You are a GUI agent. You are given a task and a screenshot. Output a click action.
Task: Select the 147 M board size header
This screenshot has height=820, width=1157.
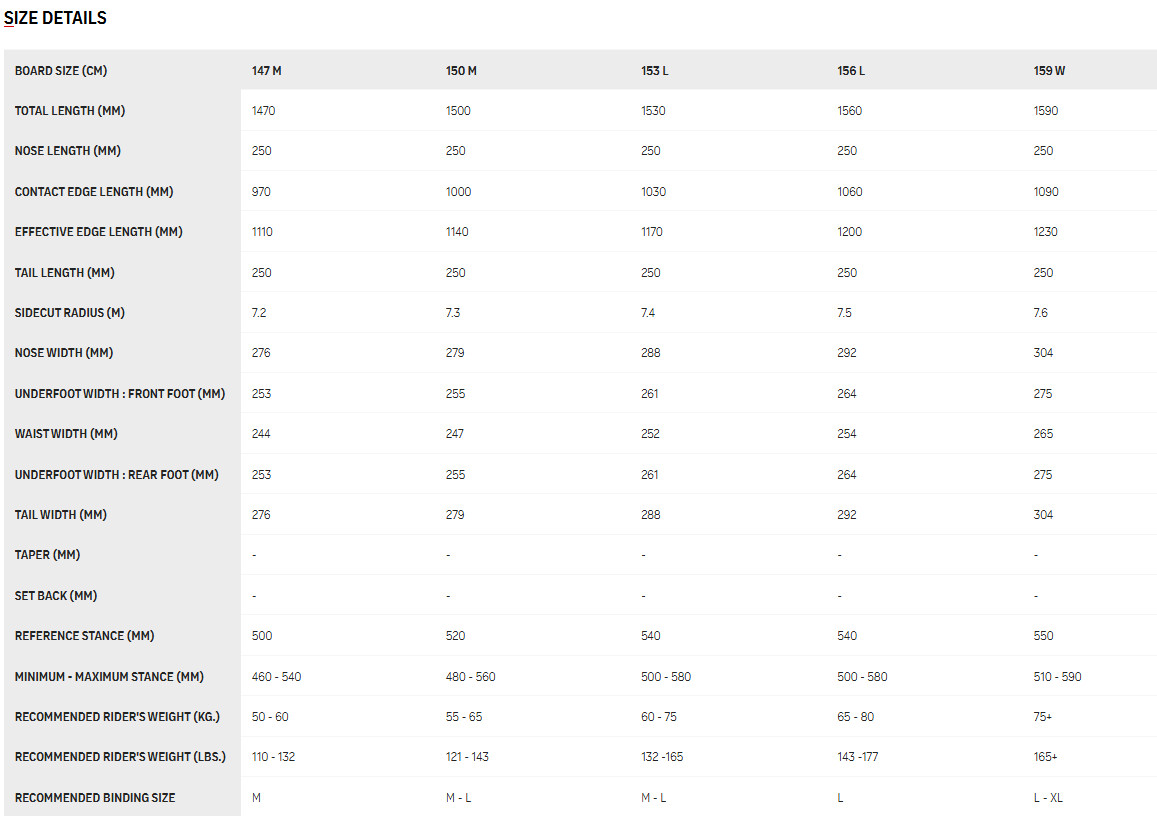(x=266, y=71)
